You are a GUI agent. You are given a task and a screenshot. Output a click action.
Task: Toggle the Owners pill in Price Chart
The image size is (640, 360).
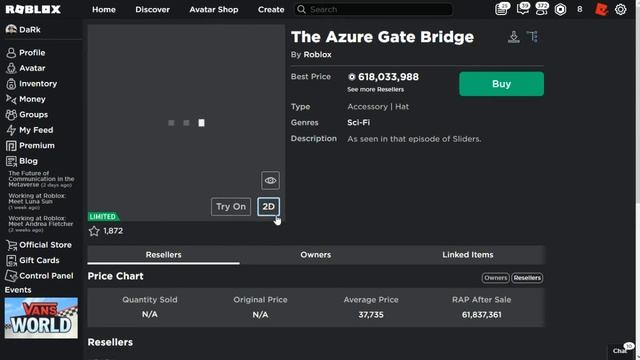click(x=495, y=278)
